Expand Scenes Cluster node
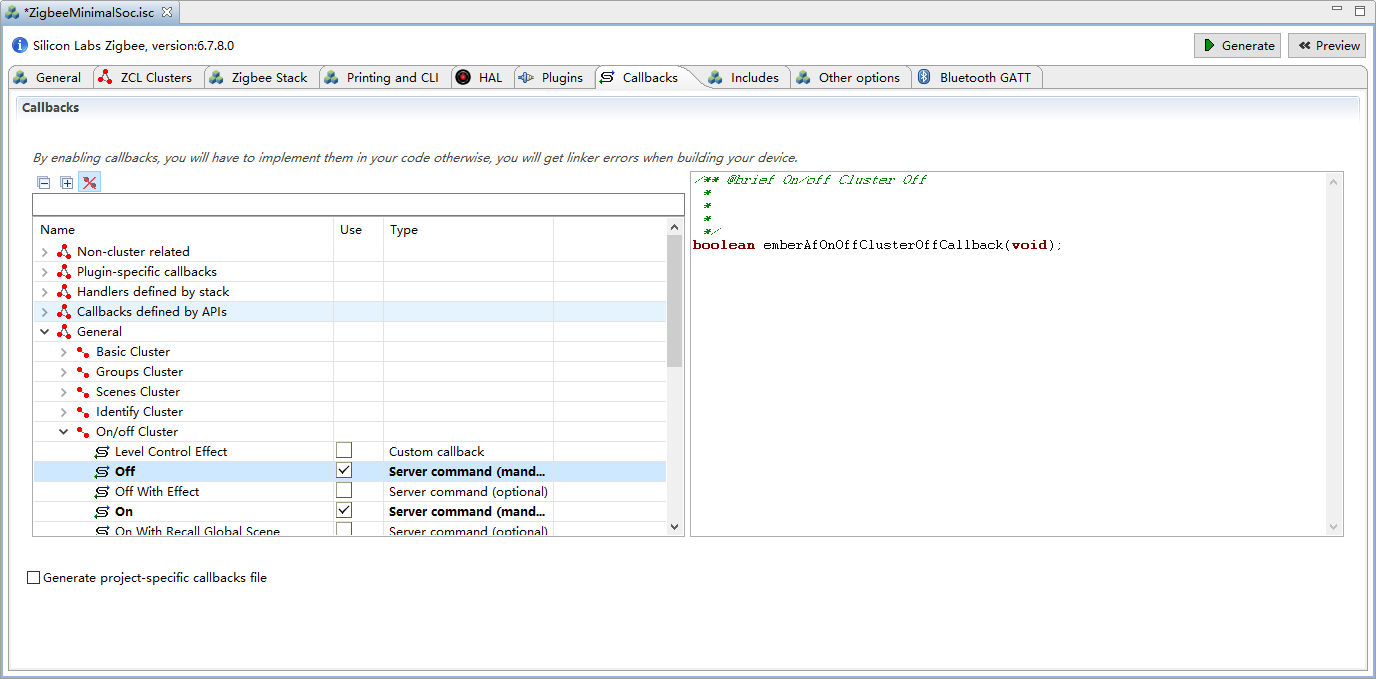This screenshot has height=679, width=1376. coord(64,392)
